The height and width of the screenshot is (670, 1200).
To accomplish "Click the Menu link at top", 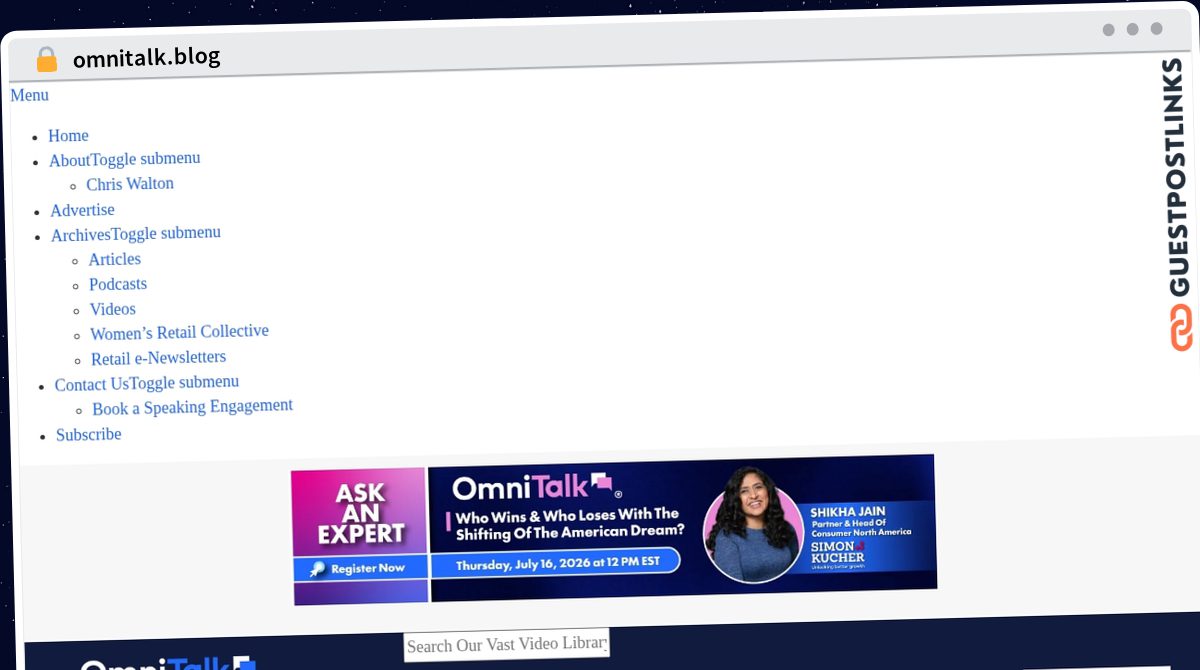I will click(x=29, y=95).
